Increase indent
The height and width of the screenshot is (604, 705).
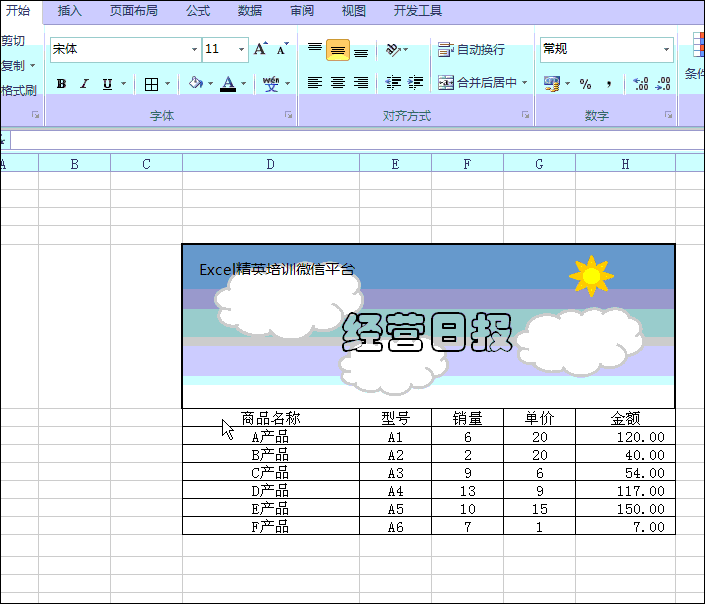click(x=415, y=83)
